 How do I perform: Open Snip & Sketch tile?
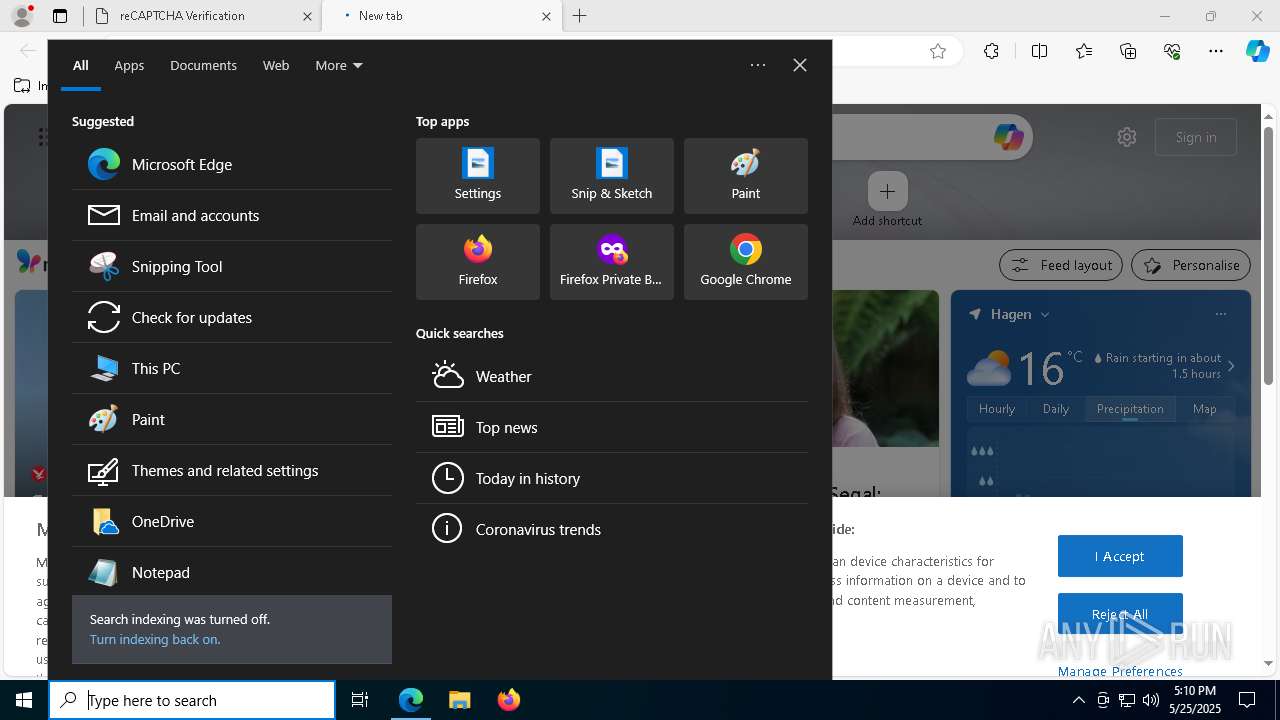coord(612,176)
